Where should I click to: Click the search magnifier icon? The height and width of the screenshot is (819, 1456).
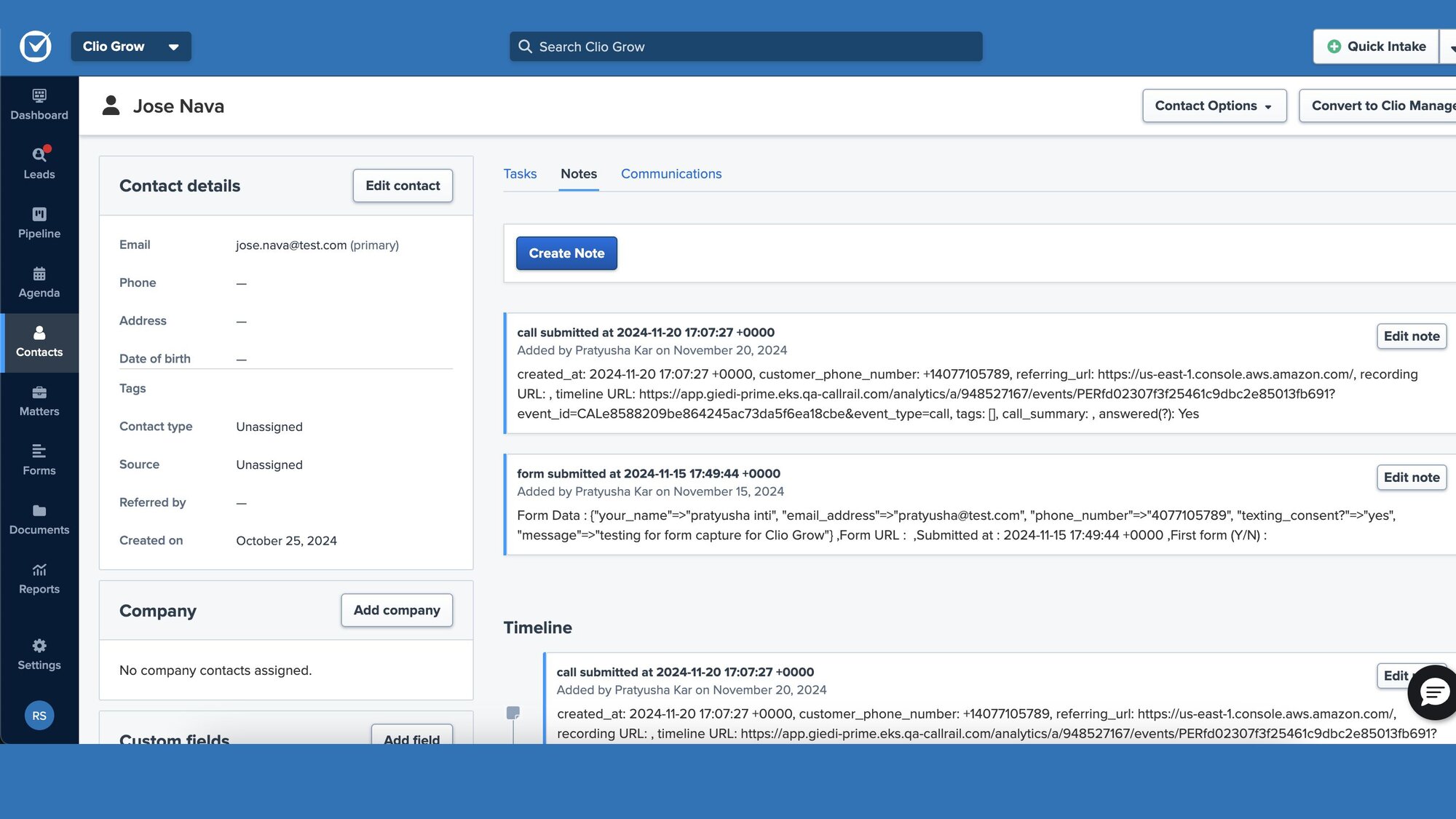tap(525, 47)
